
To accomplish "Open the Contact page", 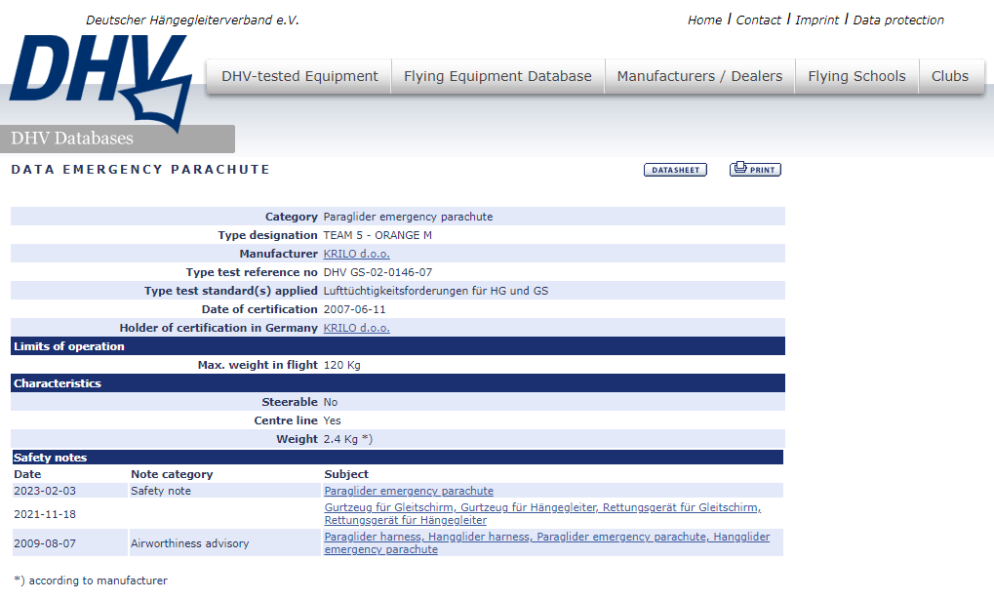I will [758, 20].
